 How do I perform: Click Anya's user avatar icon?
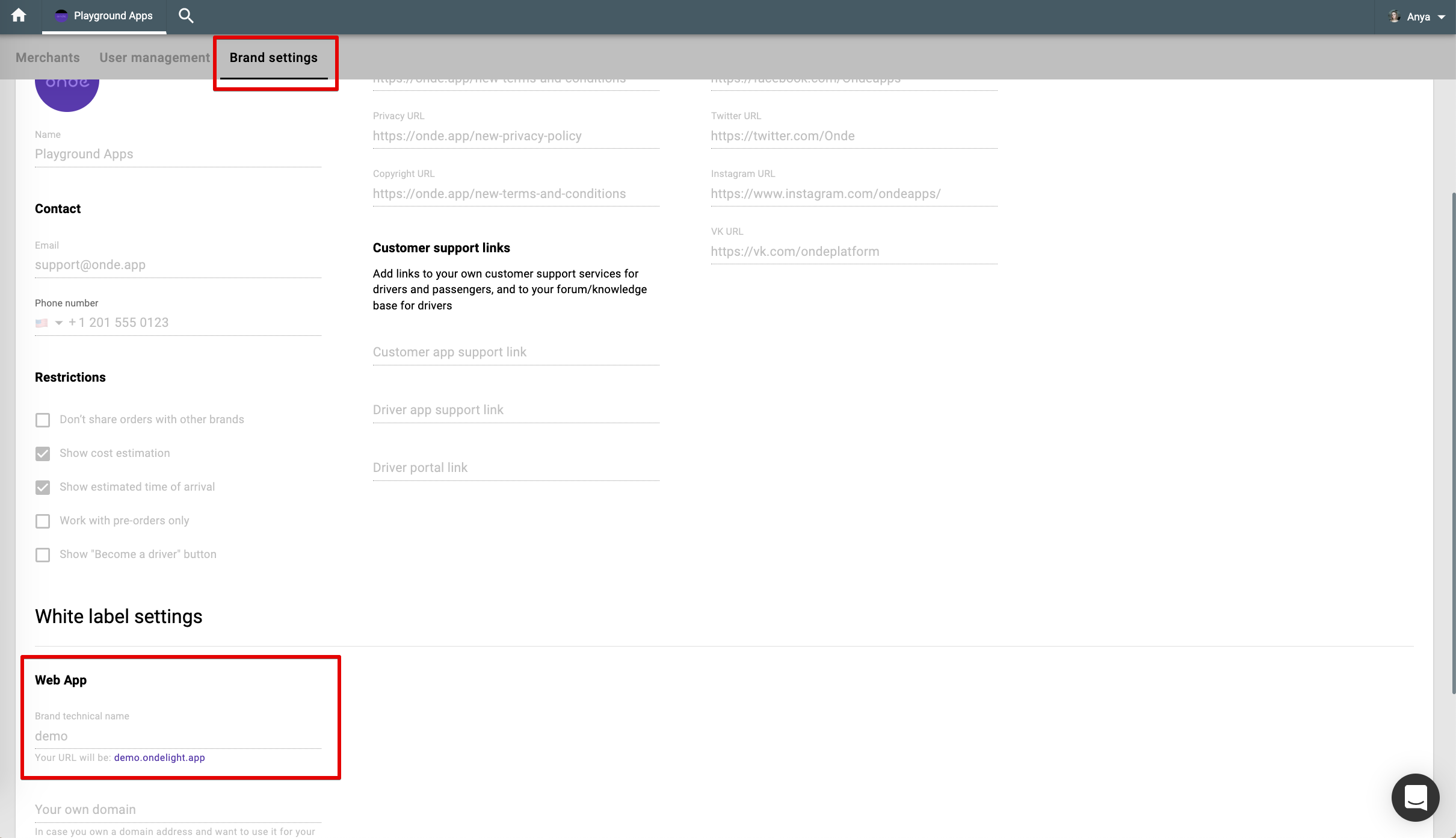coord(1393,16)
